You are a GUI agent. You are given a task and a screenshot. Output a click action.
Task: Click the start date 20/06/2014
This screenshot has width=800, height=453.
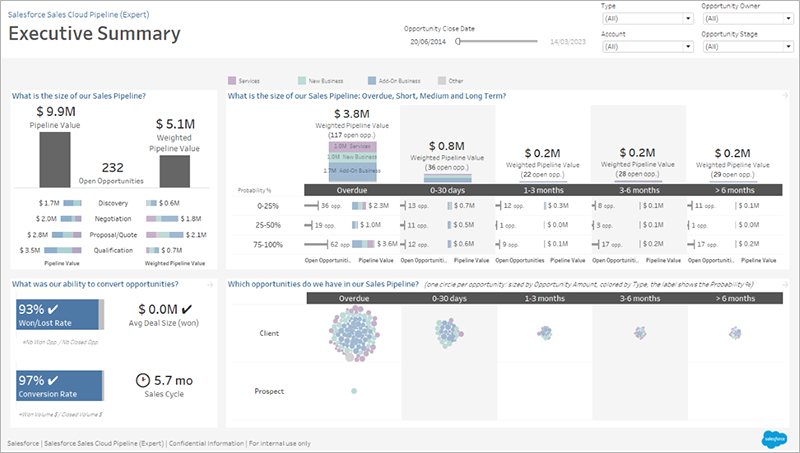[428, 42]
